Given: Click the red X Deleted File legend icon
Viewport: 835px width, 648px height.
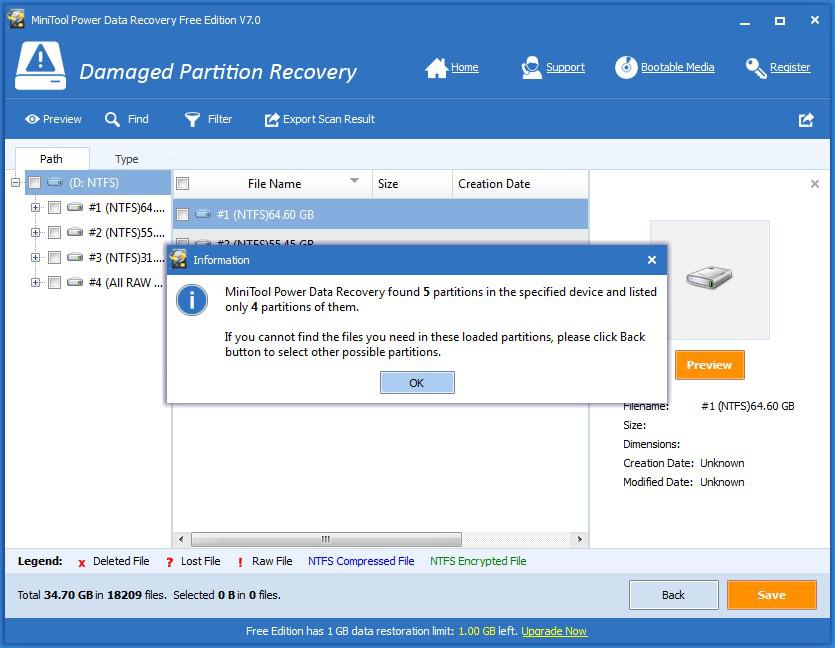Looking at the screenshot, I should (81, 562).
